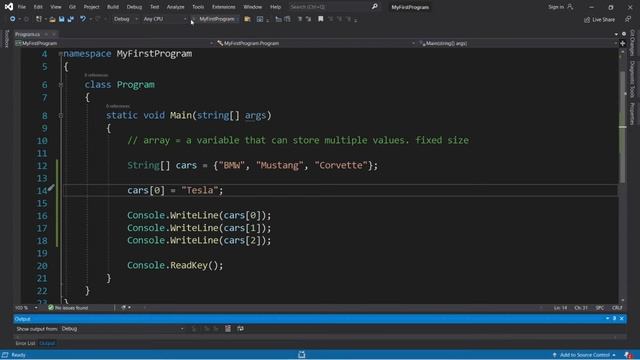Open the Debug menu

pyautogui.click(x=134, y=7)
